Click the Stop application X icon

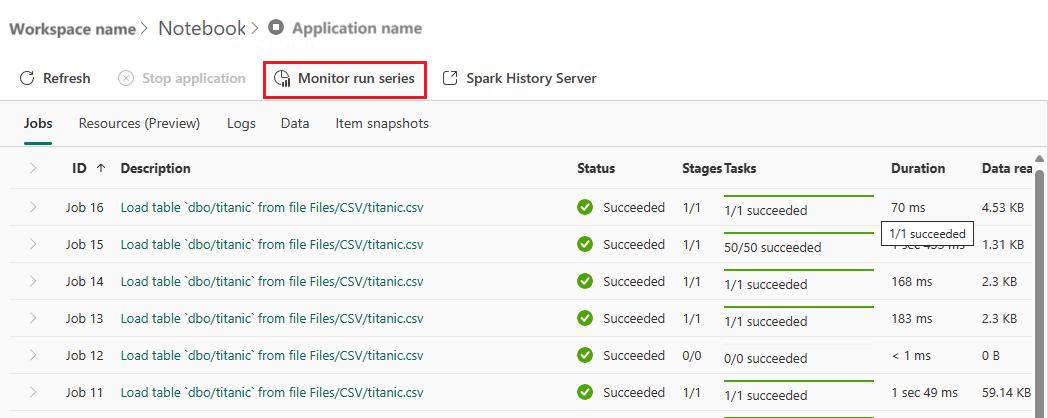pos(126,78)
